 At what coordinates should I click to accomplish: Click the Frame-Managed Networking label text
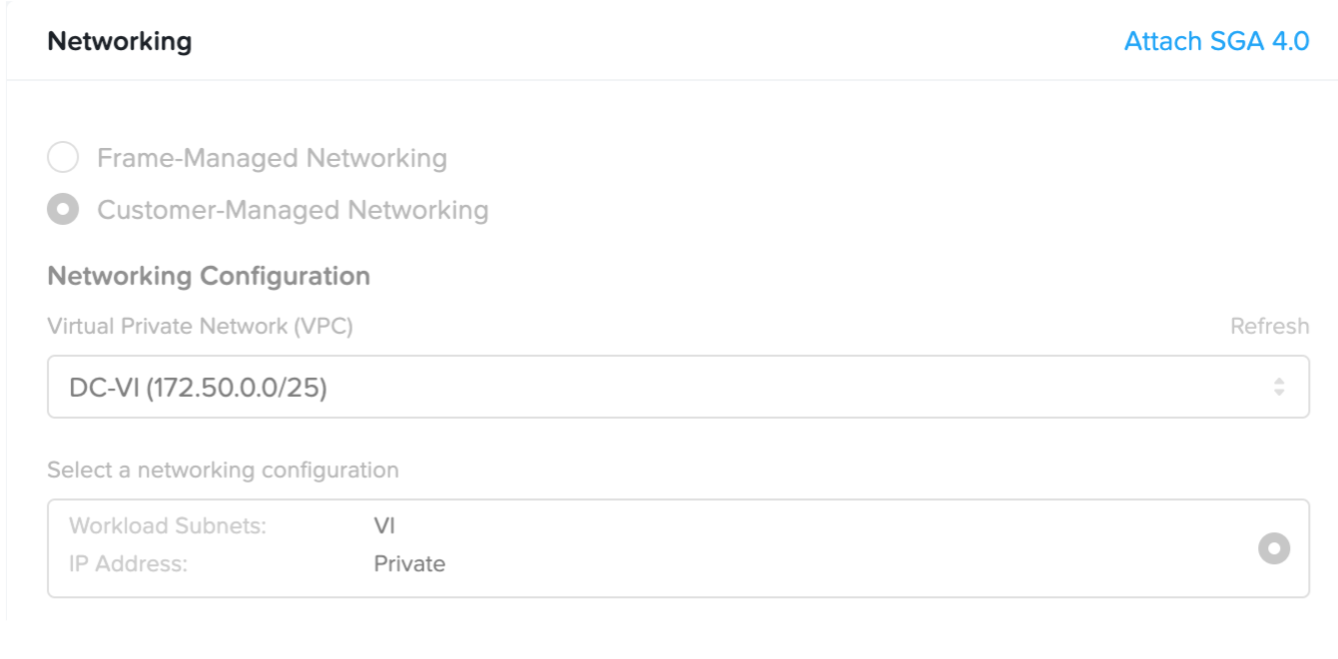pyautogui.click(x=271, y=158)
